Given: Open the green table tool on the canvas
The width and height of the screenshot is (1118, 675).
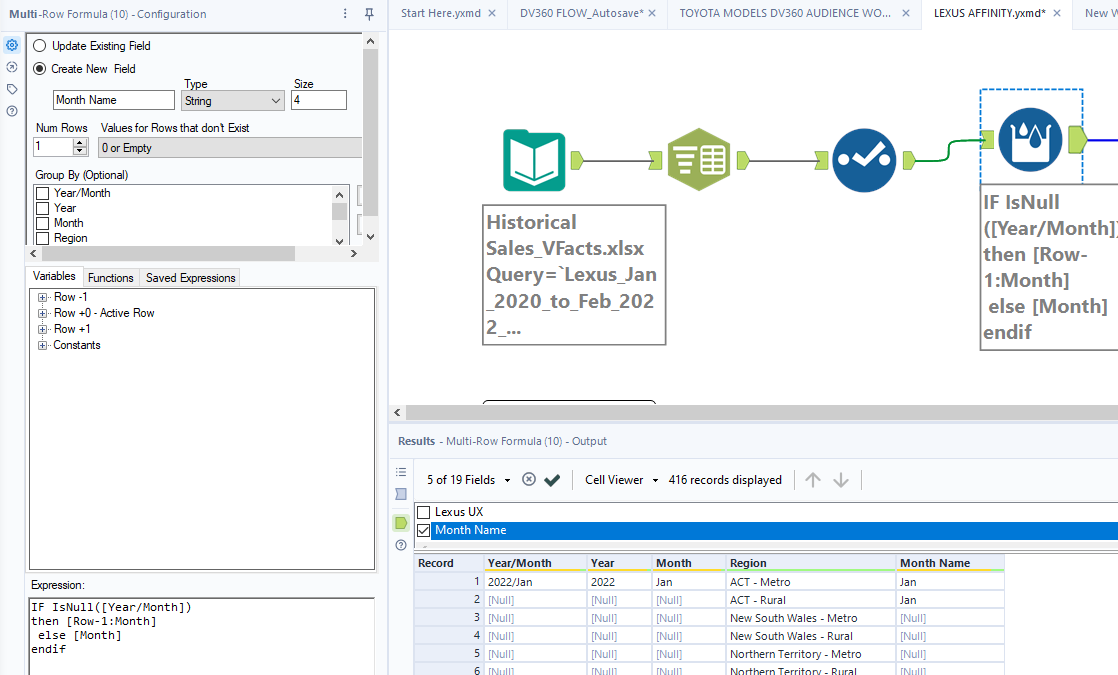Looking at the screenshot, I should pyautogui.click(x=699, y=158).
